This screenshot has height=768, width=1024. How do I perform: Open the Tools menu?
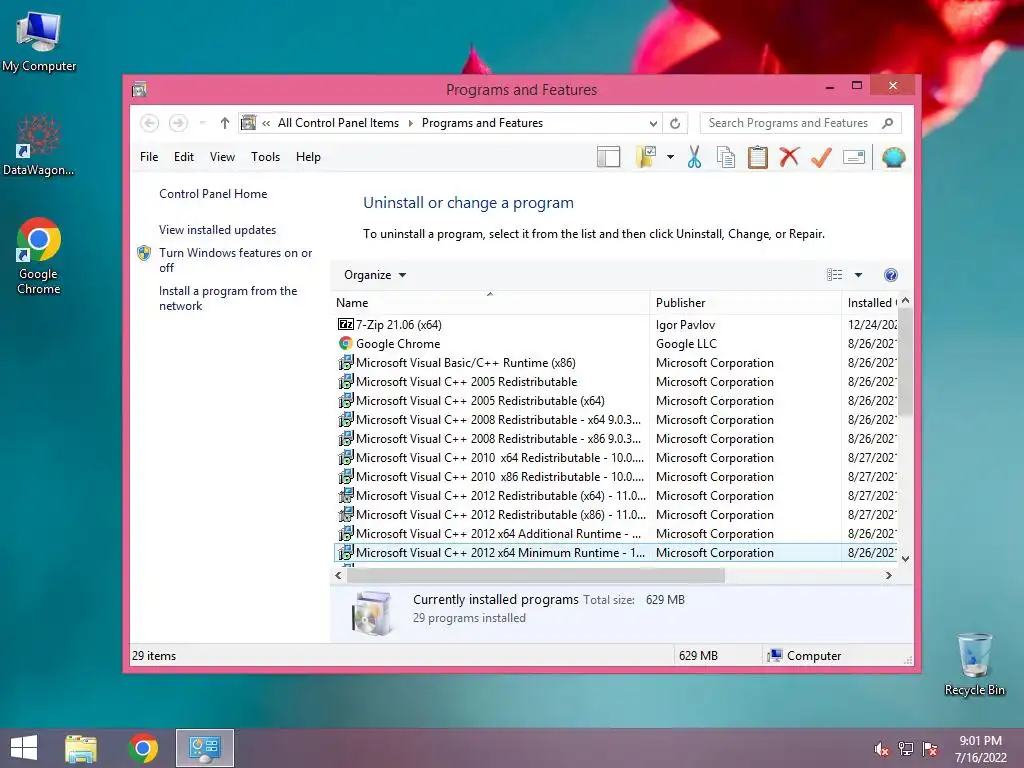tap(265, 157)
